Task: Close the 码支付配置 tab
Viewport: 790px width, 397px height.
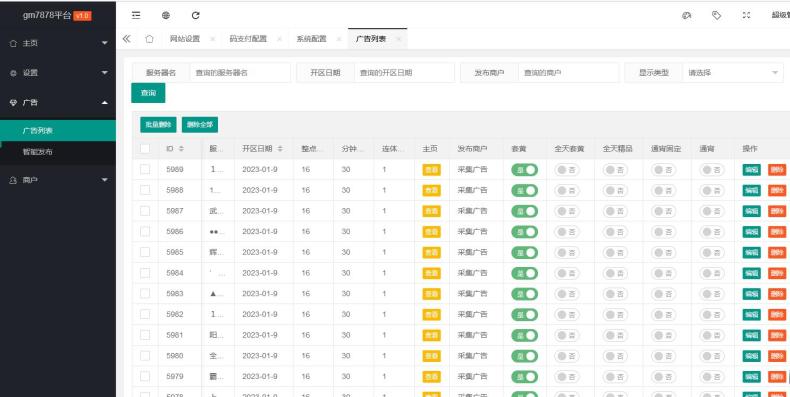Action: pos(279,39)
